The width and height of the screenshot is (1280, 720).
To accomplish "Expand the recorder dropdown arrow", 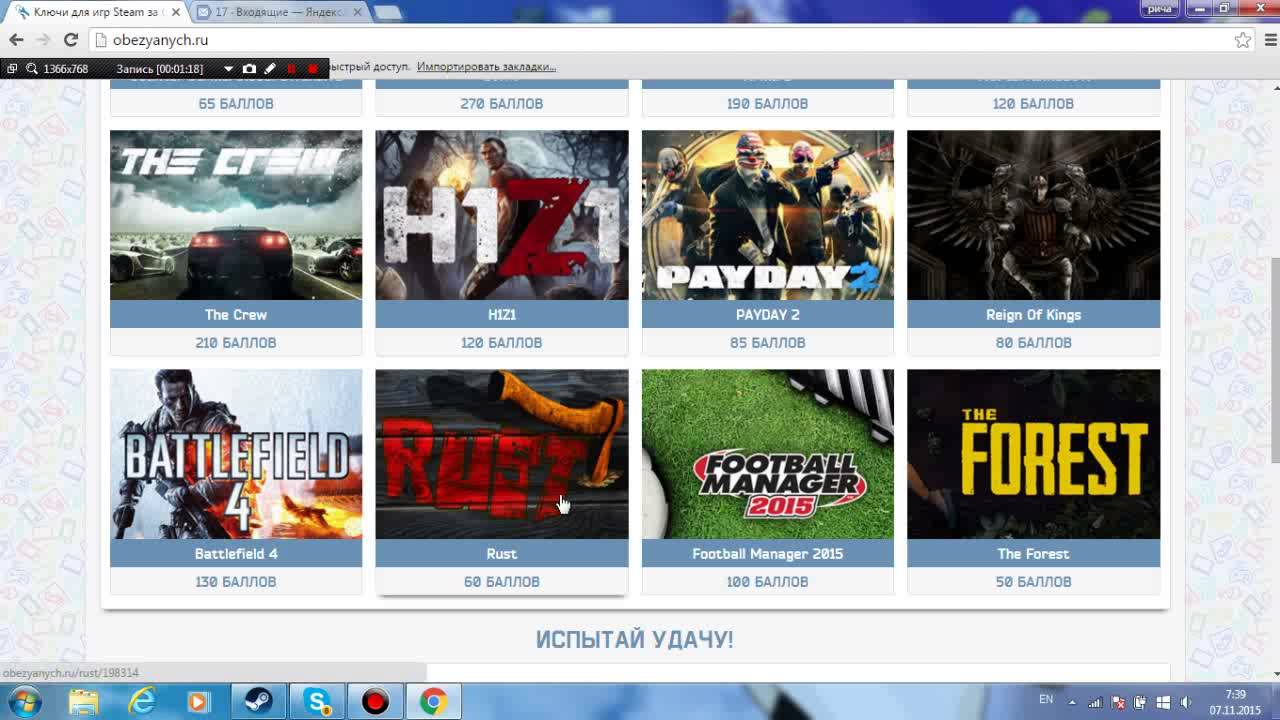I will point(228,69).
